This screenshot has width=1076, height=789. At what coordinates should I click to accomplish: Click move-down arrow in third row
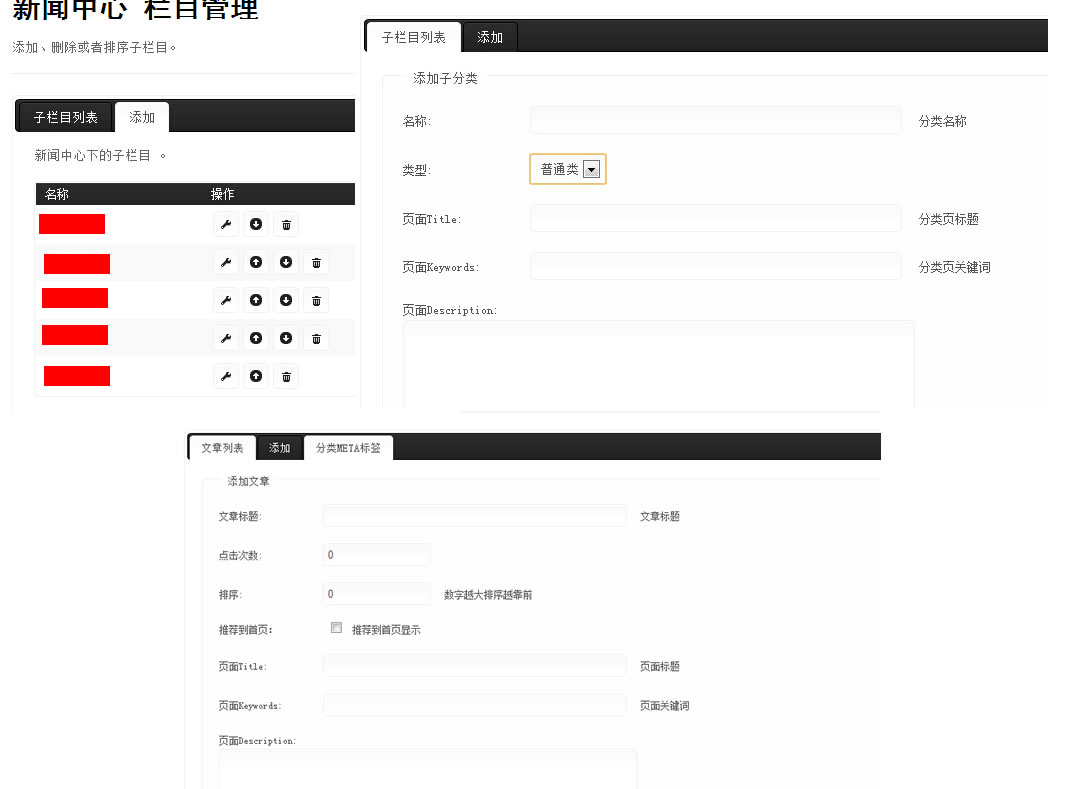pyautogui.click(x=286, y=300)
